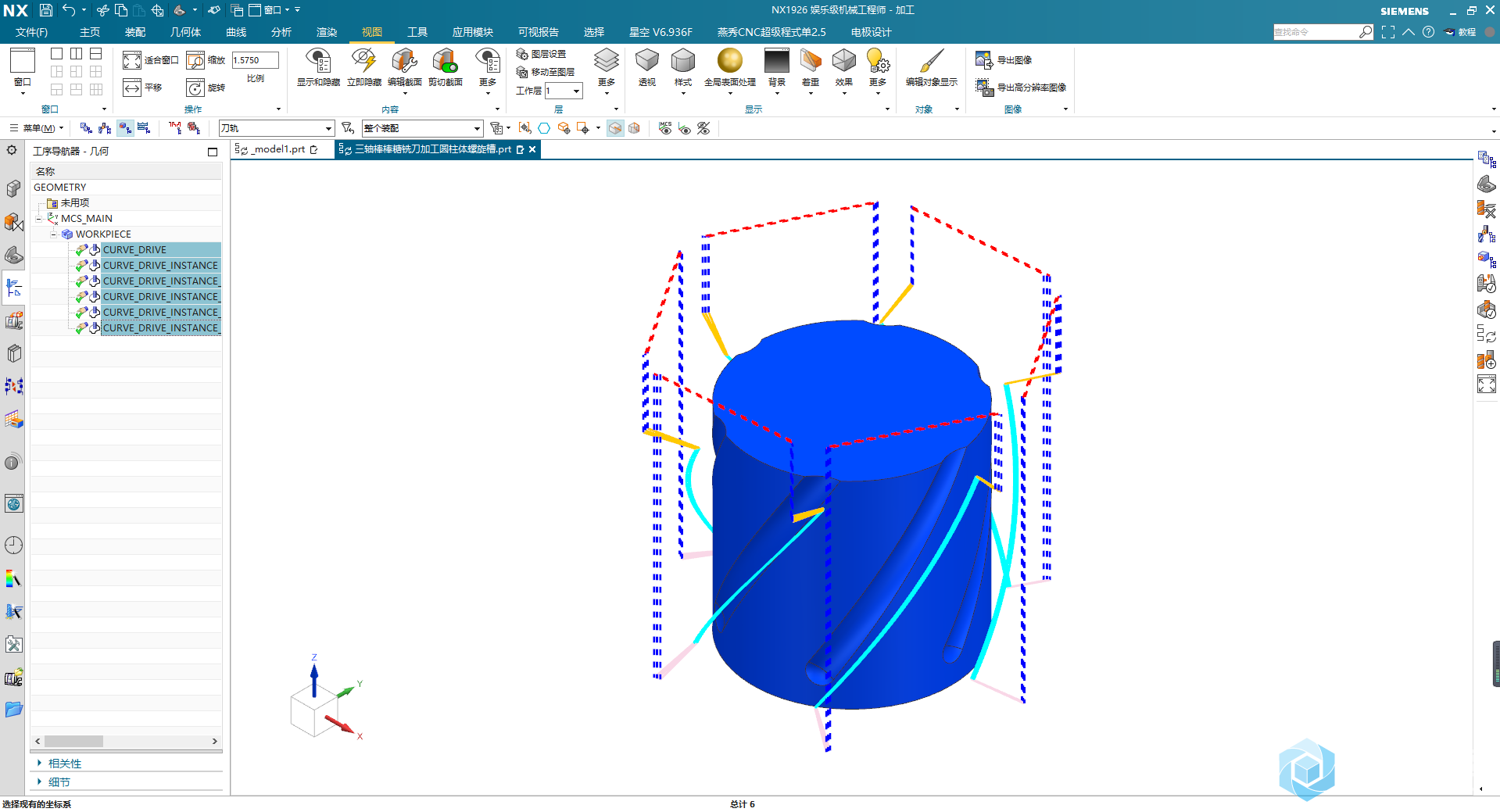This screenshot has width=1500, height=812.
Task: Click 立即隐藏 hide immediately icon
Action: [x=363, y=66]
